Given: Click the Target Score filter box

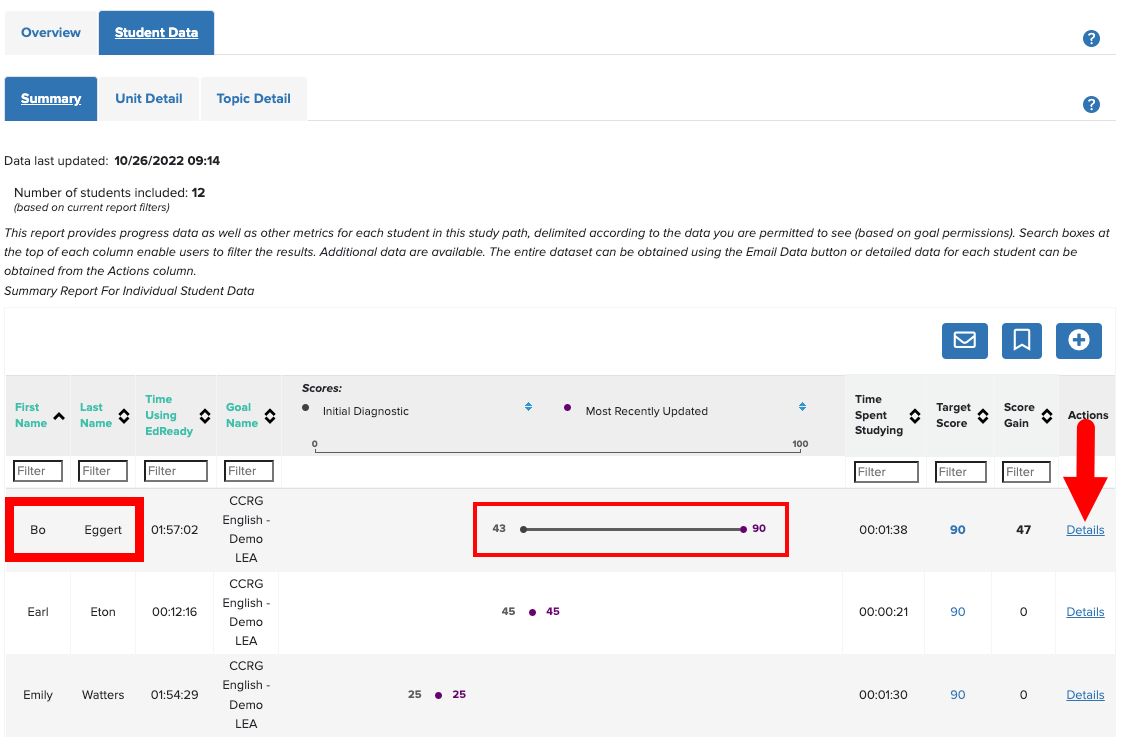Looking at the screenshot, I should tap(961, 472).
